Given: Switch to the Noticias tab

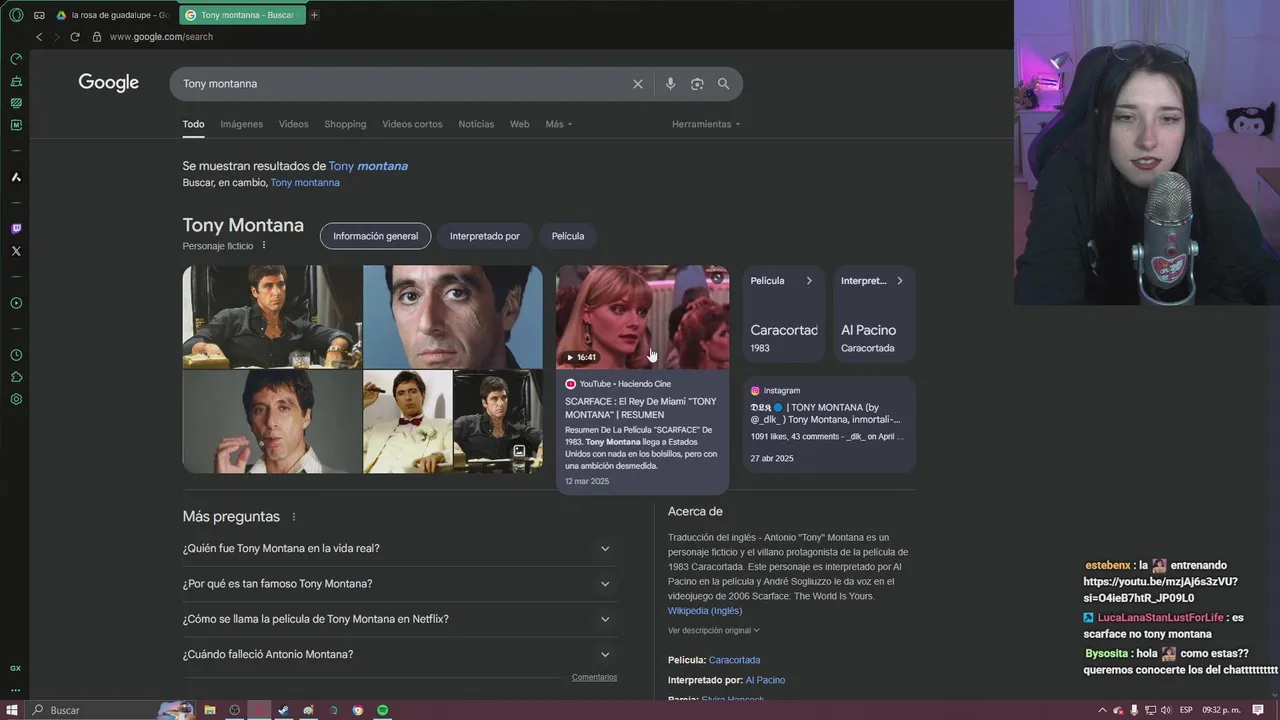Looking at the screenshot, I should click(x=476, y=124).
